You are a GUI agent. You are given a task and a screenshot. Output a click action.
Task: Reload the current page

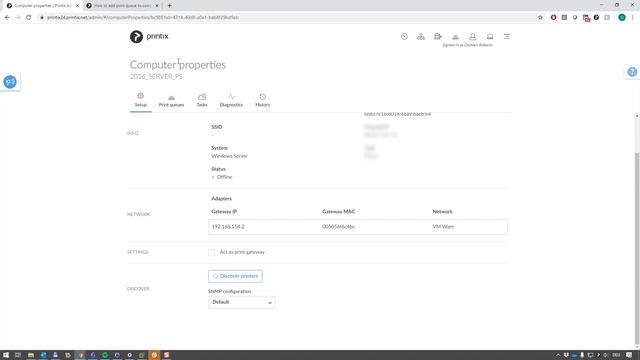tap(29, 18)
